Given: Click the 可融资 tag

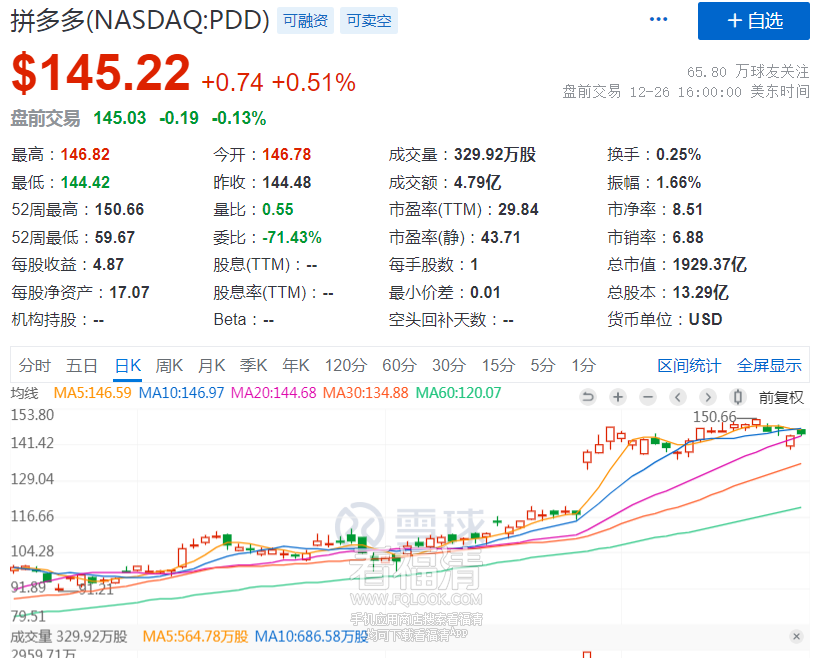Looking at the screenshot, I should [x=305, y=21].
